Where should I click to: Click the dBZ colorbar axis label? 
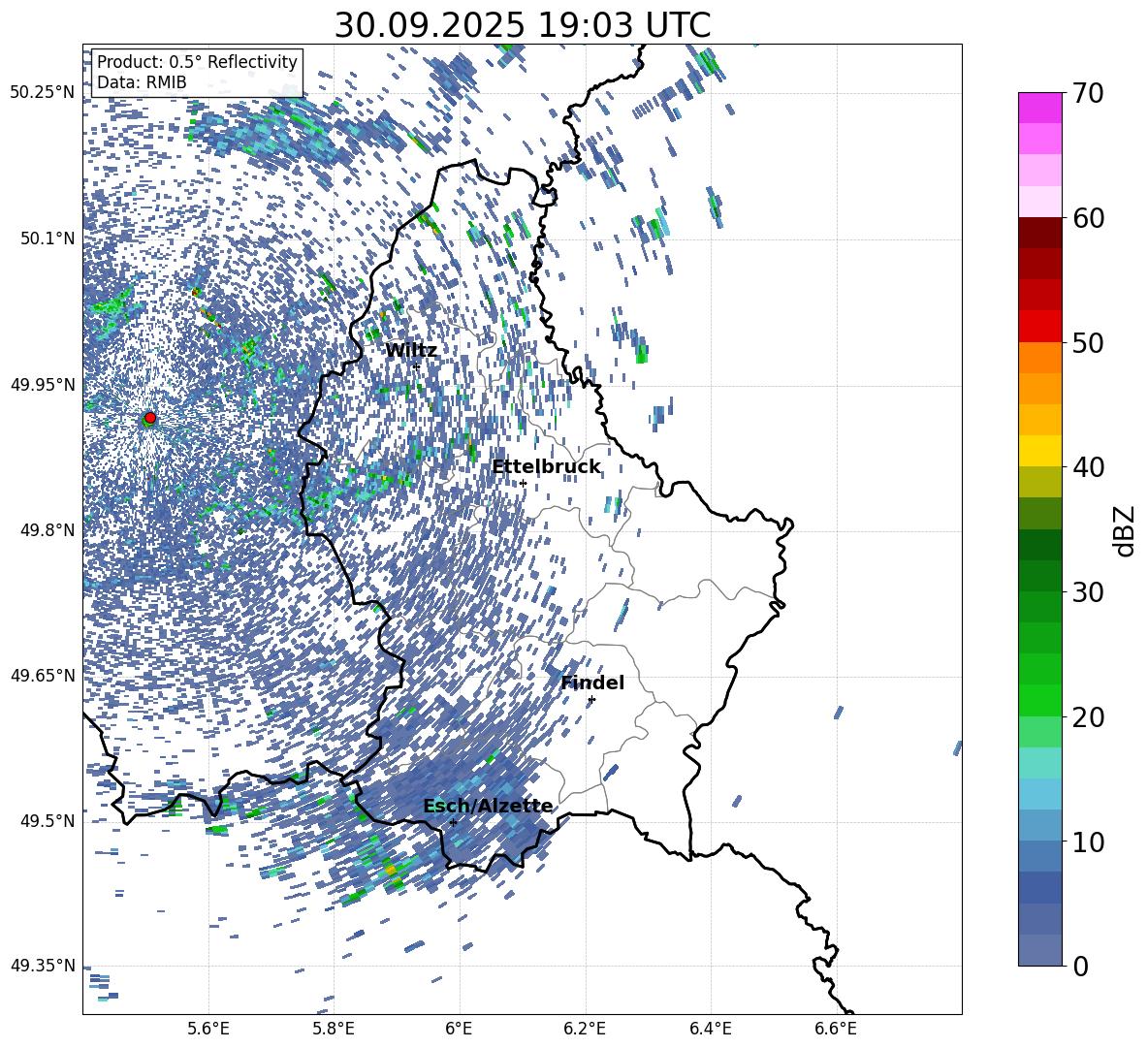tap(1126, 530)
